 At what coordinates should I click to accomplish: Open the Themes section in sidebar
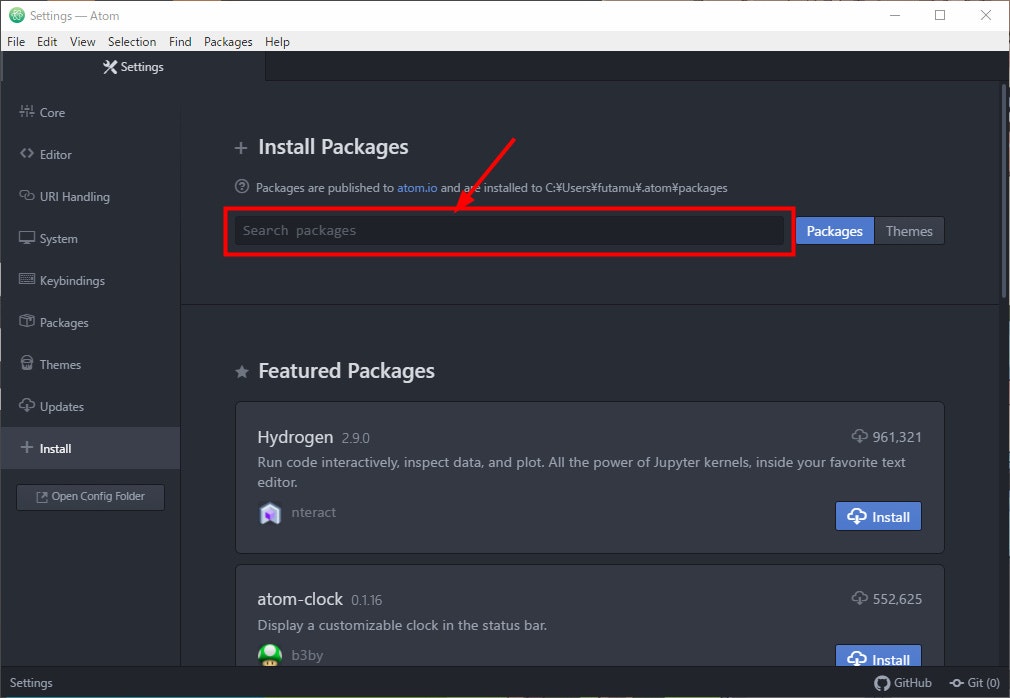90,364
